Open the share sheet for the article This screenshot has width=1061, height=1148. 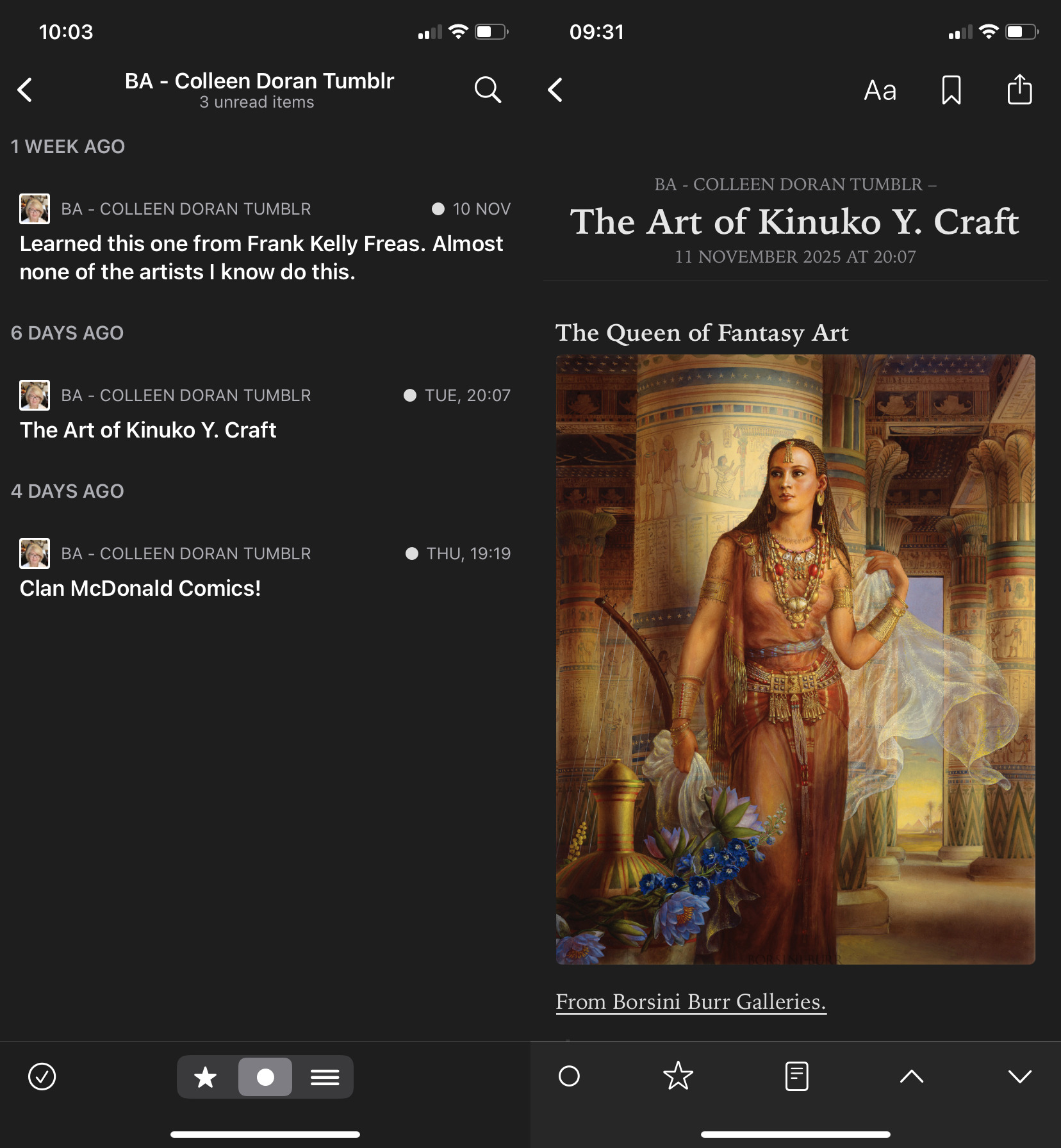pyautogui.click(x=1019, y=90)
